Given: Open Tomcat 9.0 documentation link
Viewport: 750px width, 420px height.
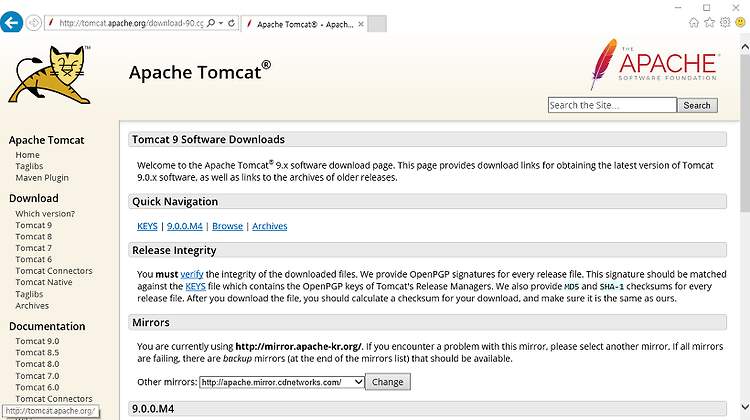Looking at the screenshot, I should pyautogui.click(x=37, y=341).
